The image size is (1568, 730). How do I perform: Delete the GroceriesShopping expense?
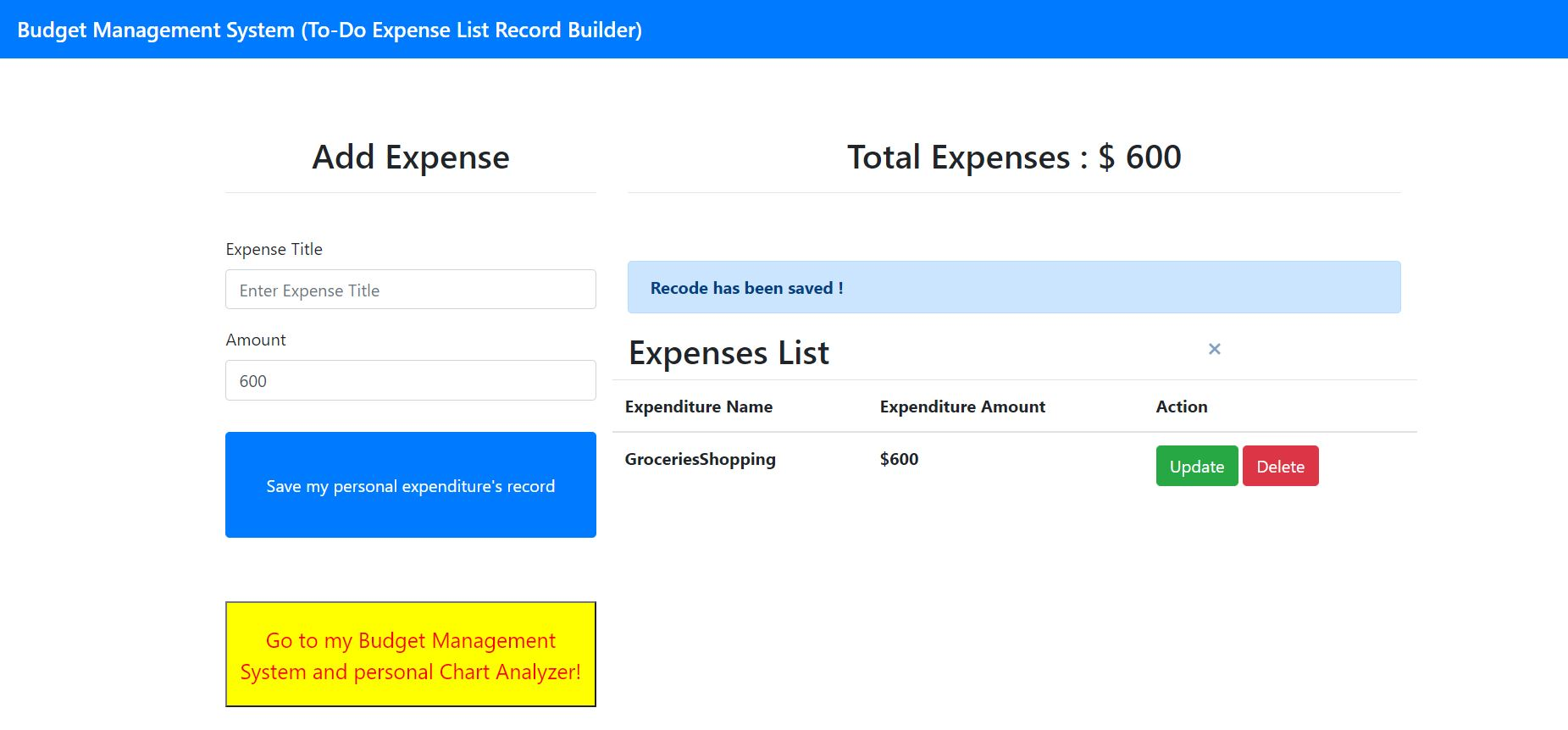(1279, 466)
